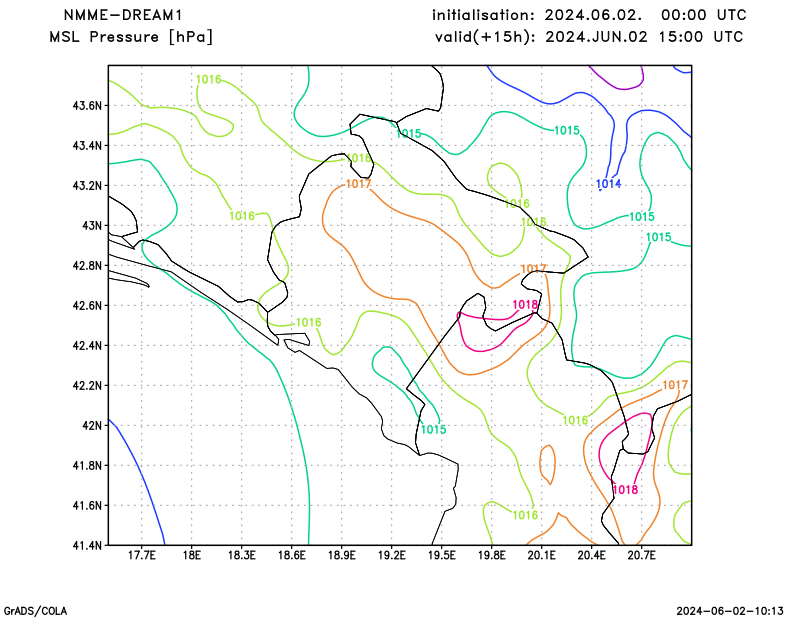
Task: Click the 18.3E longitude label
Action: coord(241,555)
